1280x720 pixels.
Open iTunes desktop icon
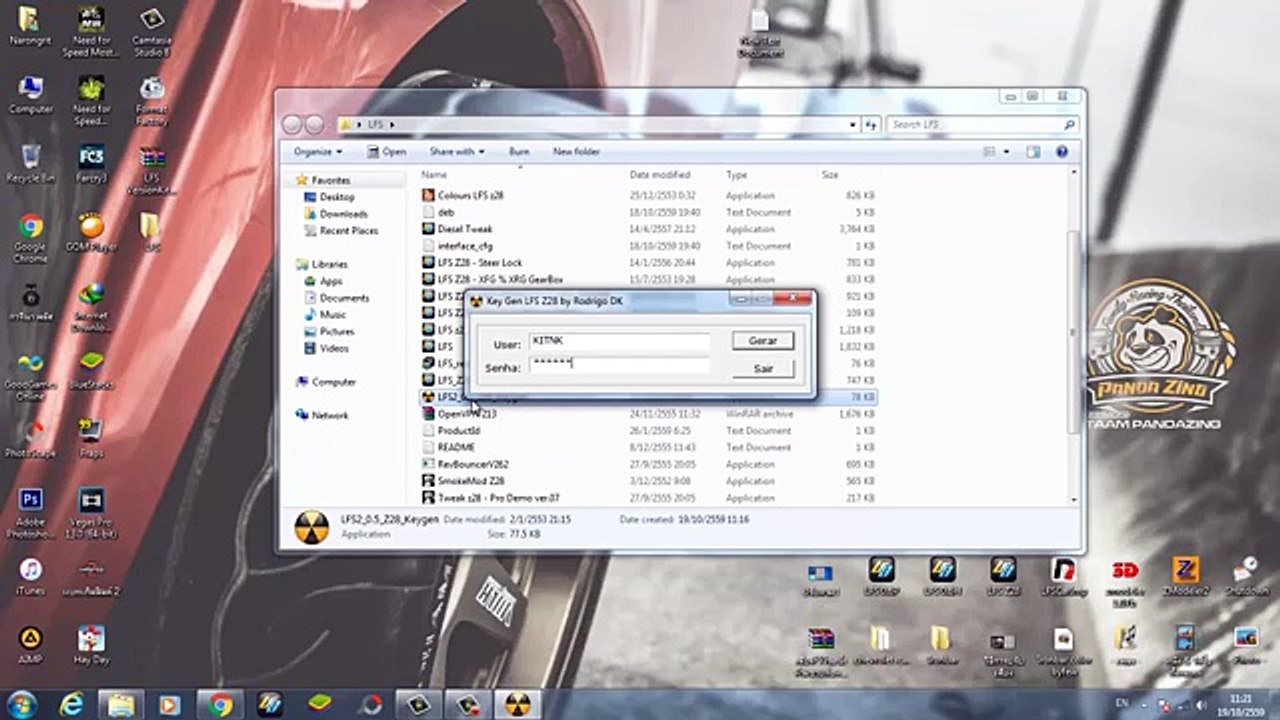[x=30, y=577]
